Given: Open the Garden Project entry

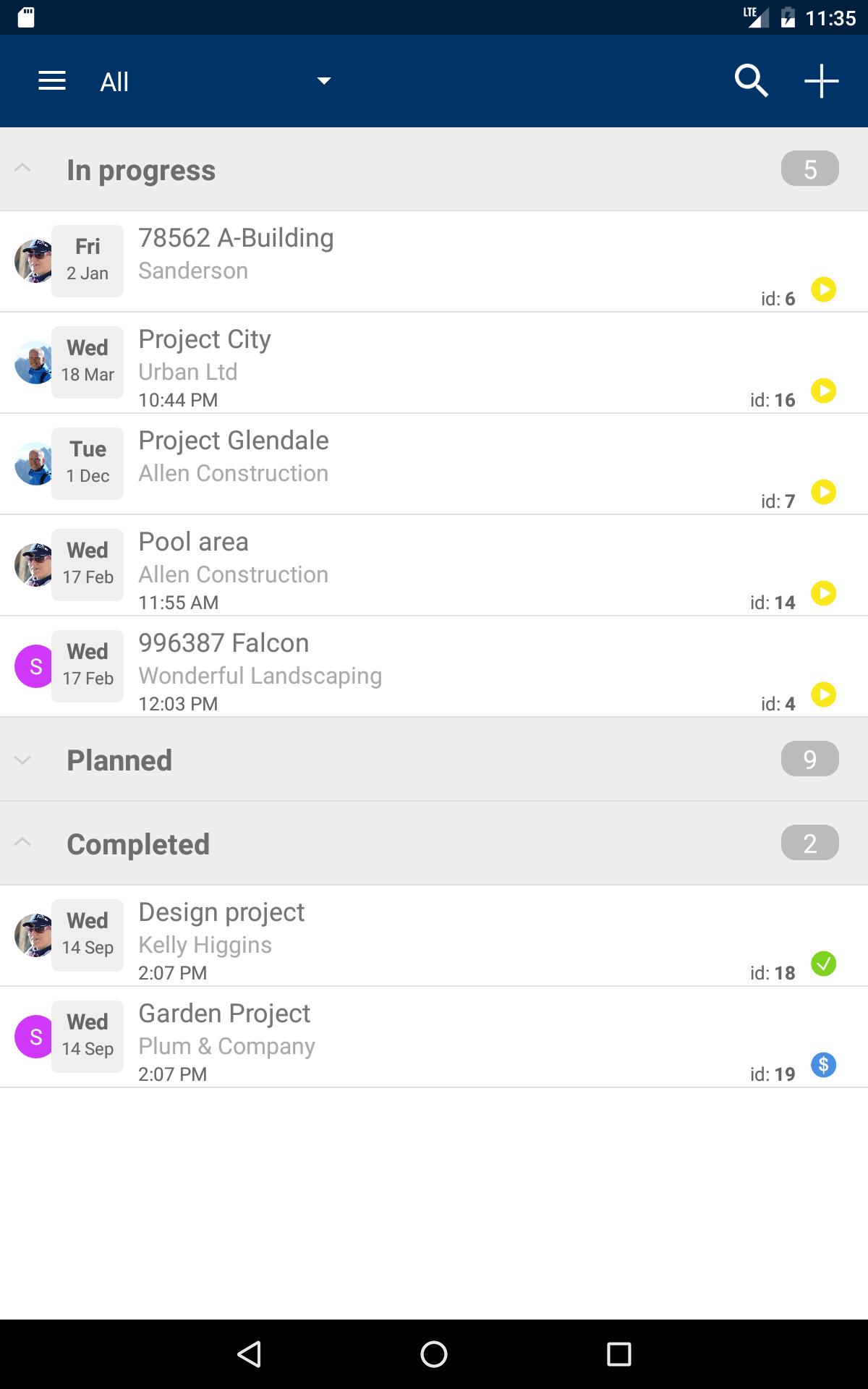Looking at the screenshot, I should tap(434, 1037).
